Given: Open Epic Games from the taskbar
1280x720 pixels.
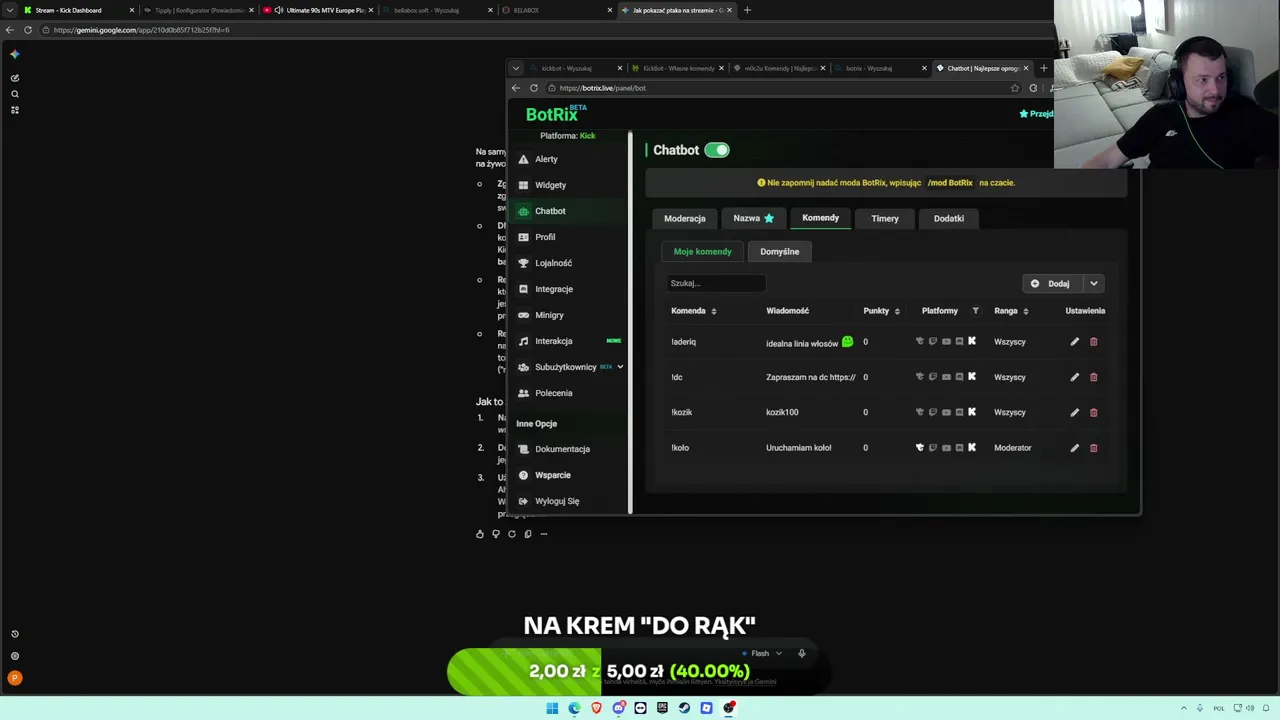Looking at the screenshot, I should (662, 708).
